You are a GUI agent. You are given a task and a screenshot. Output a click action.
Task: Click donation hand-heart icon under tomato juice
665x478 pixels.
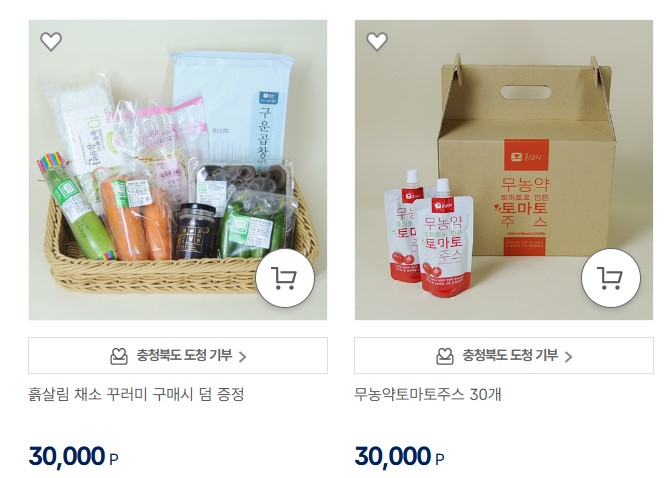445,356
